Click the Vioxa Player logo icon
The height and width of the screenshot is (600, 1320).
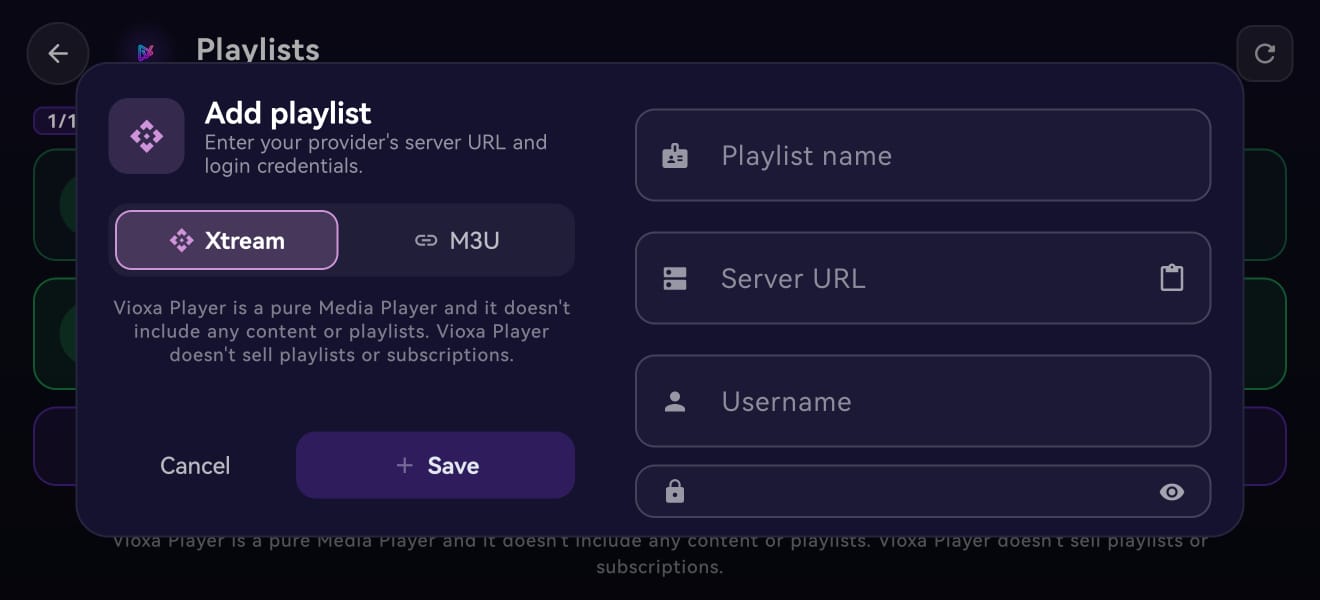[x=146, y=52]
